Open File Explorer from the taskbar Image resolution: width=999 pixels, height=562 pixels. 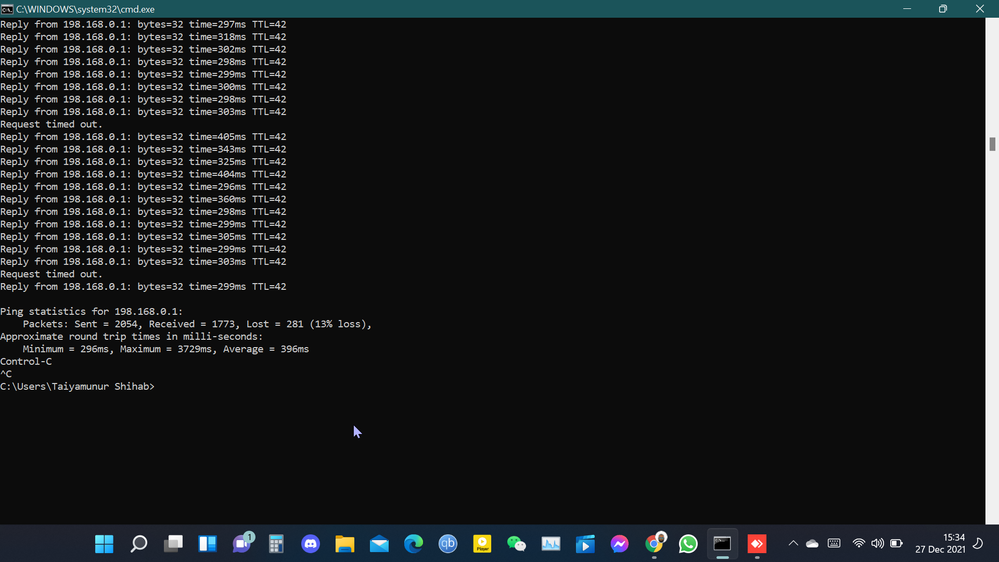345,544
